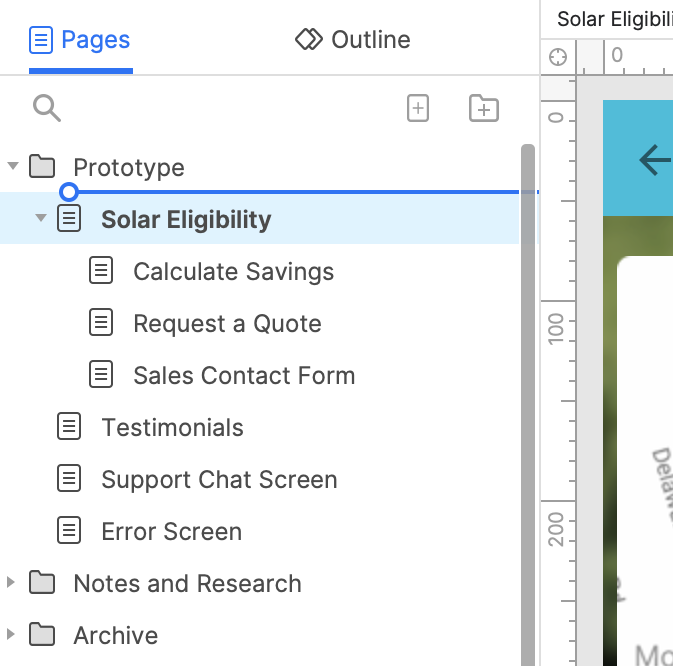Click the ruler origin crosshair icon

(x=559, y=57)
